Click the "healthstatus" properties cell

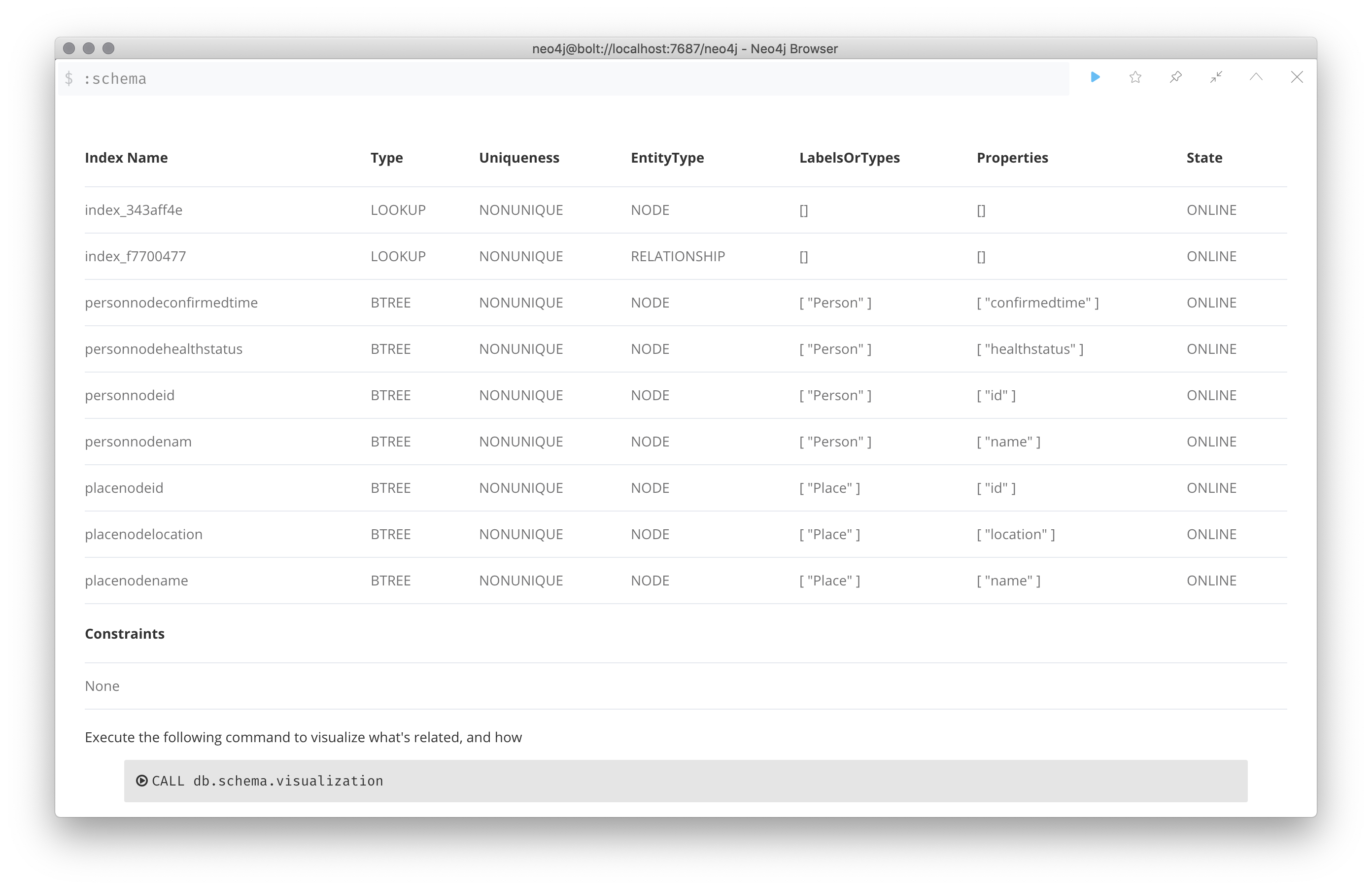pyautogui.click(x=1029, y=349)
